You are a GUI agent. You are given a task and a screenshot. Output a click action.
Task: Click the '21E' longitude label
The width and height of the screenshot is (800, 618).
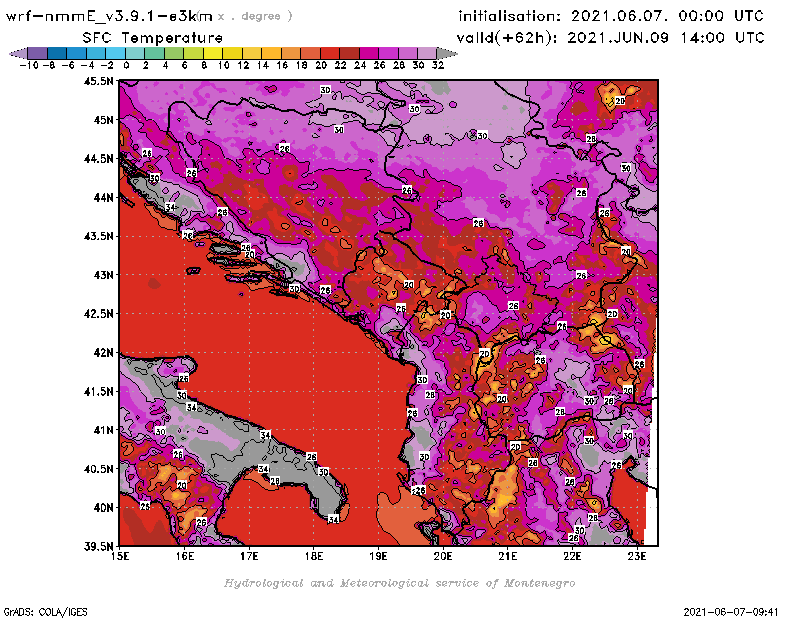pyautogui.click(x=508, y=556)
